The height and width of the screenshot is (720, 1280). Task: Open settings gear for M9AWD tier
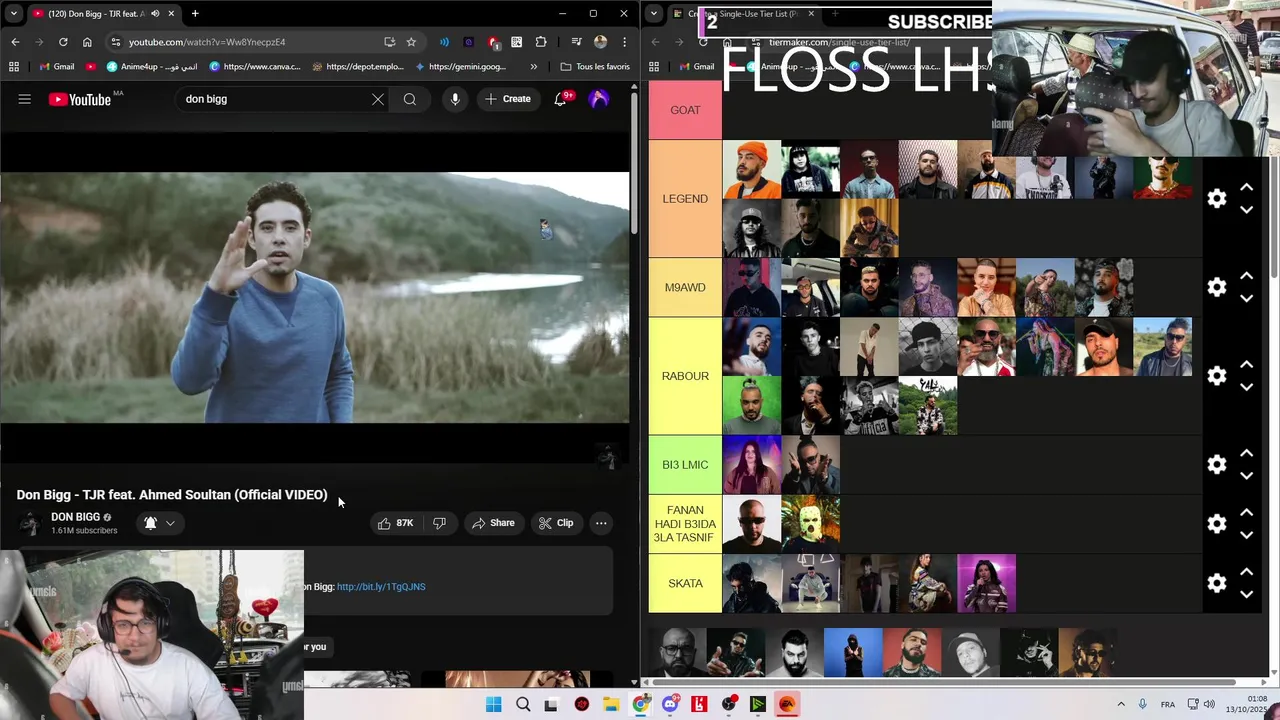click(x=1216, y=287)
